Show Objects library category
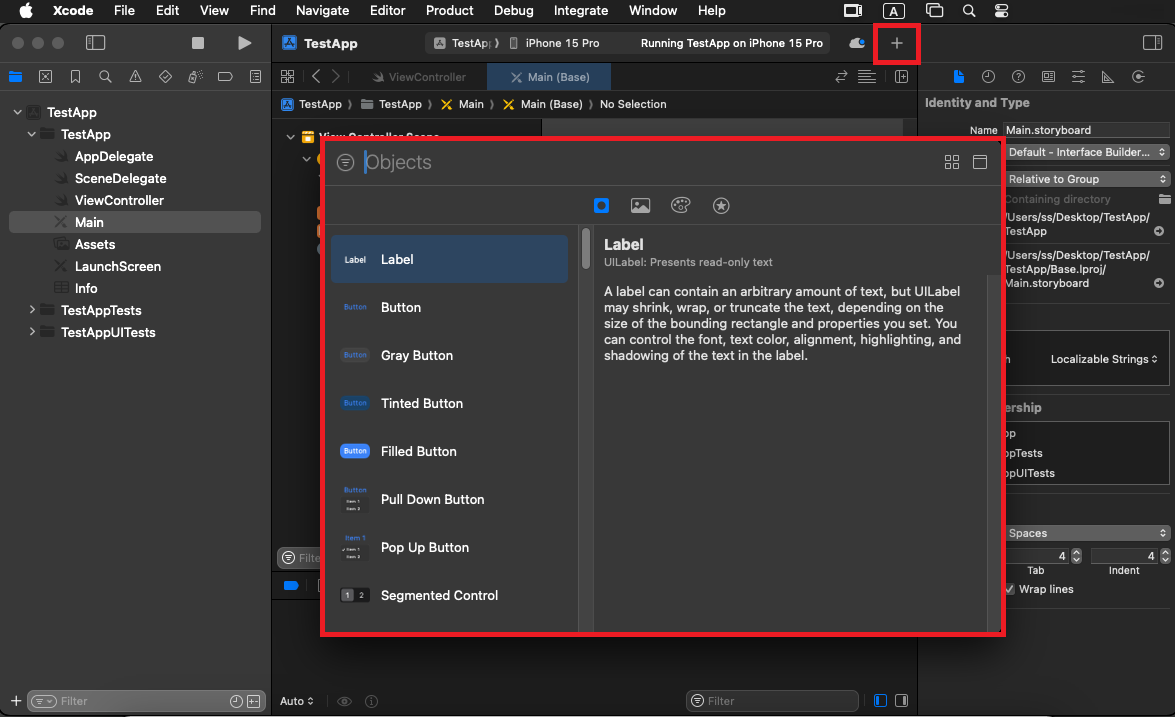Screen dimensions: 1175x717 pos(601,205)
